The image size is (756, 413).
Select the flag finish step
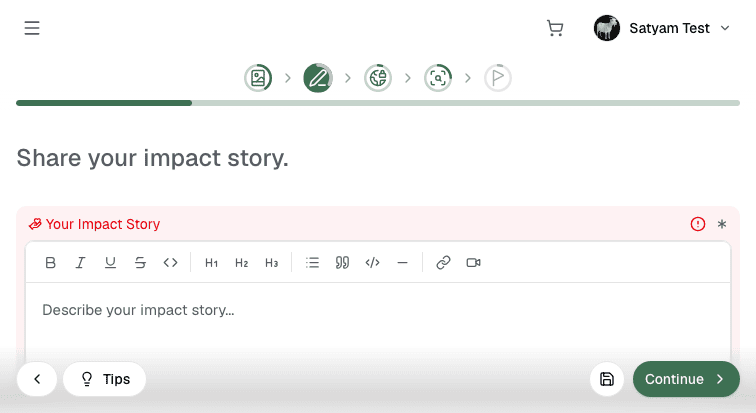(498, 78)
